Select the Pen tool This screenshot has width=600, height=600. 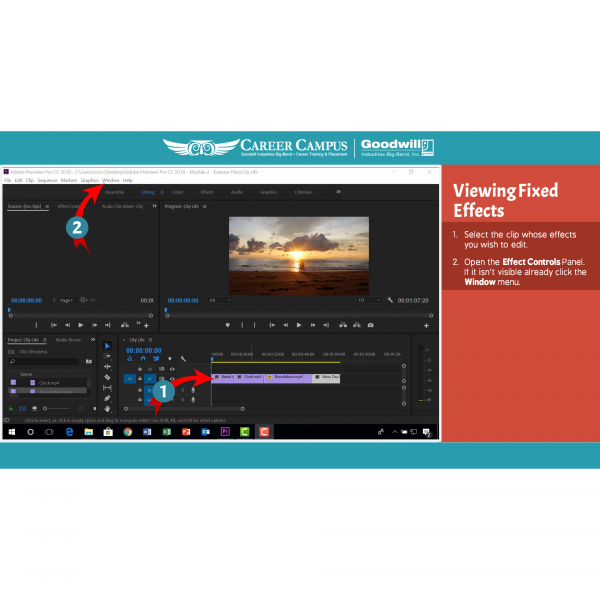pyautogui.click(x=108, y=398)
